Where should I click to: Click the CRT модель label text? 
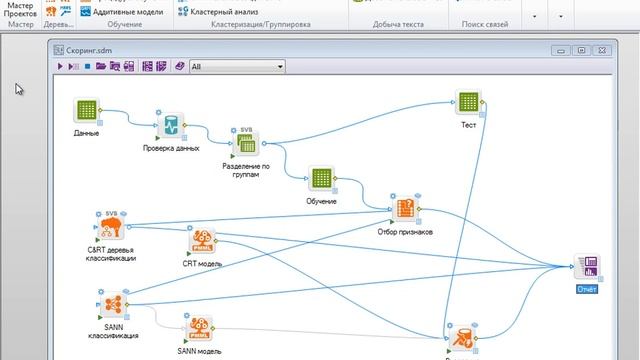point(202,264)
